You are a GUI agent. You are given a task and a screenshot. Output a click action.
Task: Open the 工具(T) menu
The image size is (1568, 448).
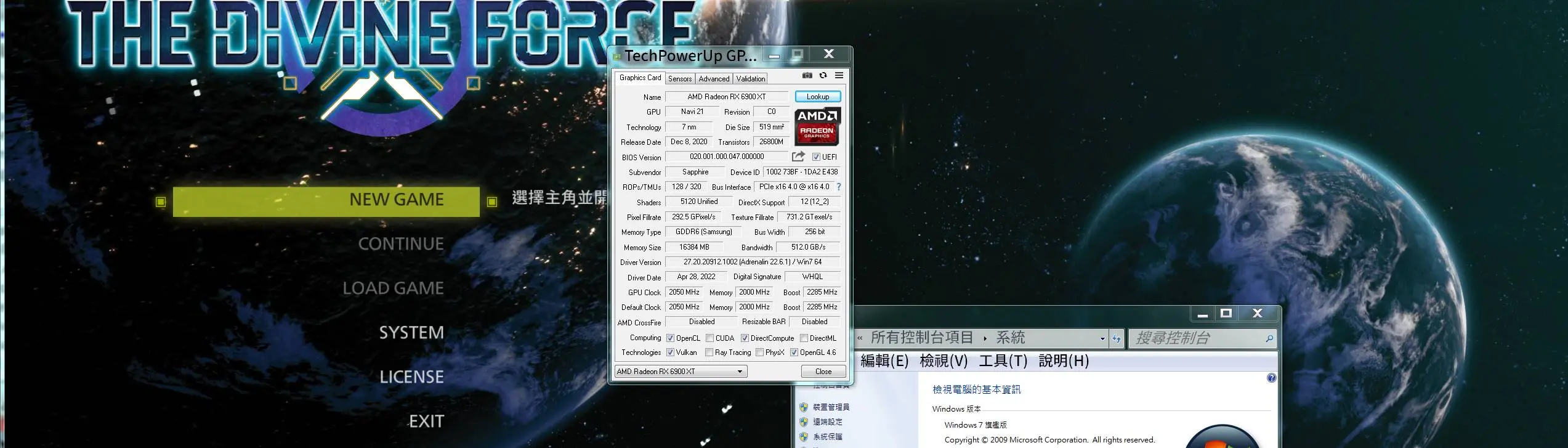[x=1003, y=361]
